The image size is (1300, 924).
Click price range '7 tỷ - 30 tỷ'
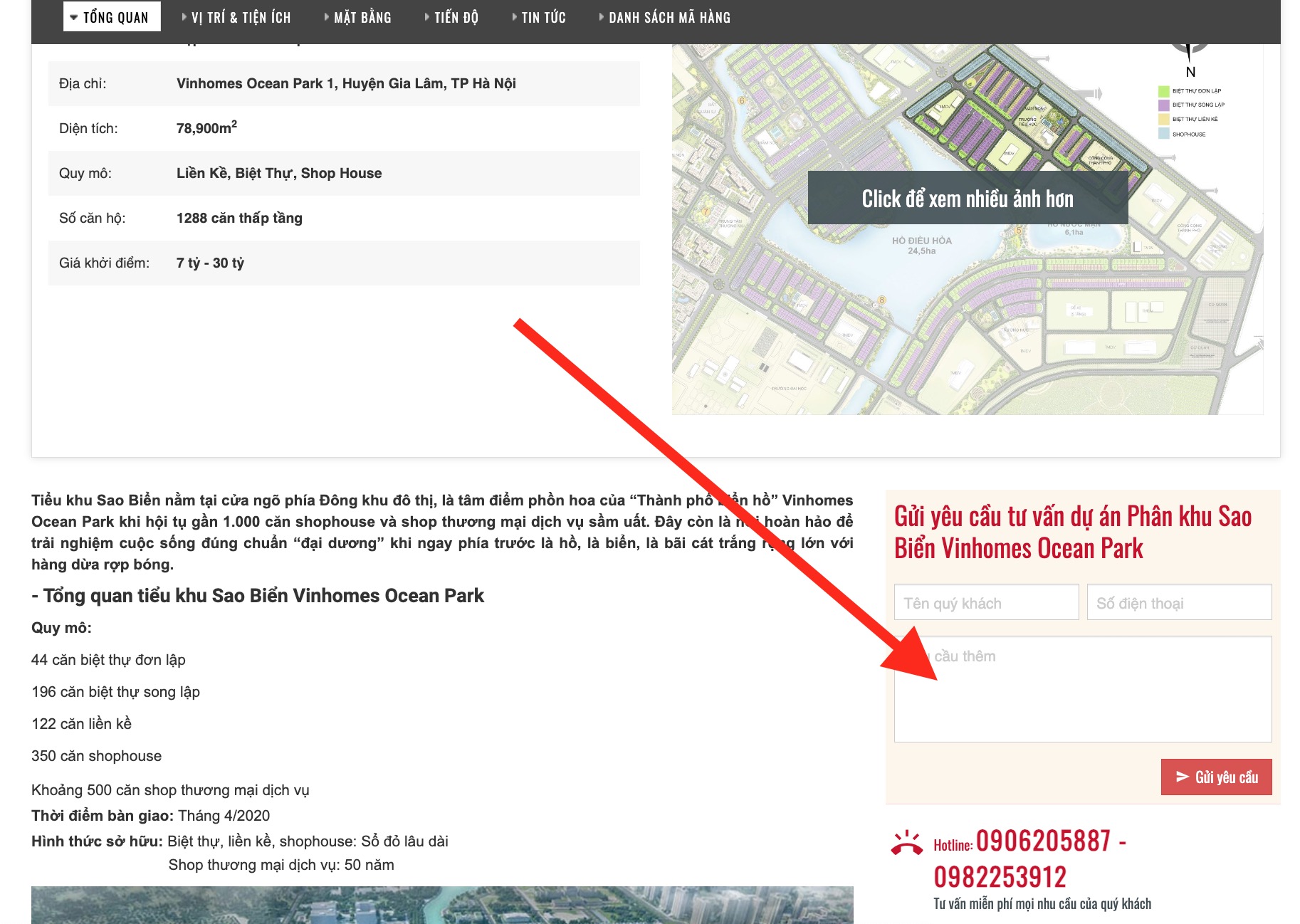click(x=210, y=263)
